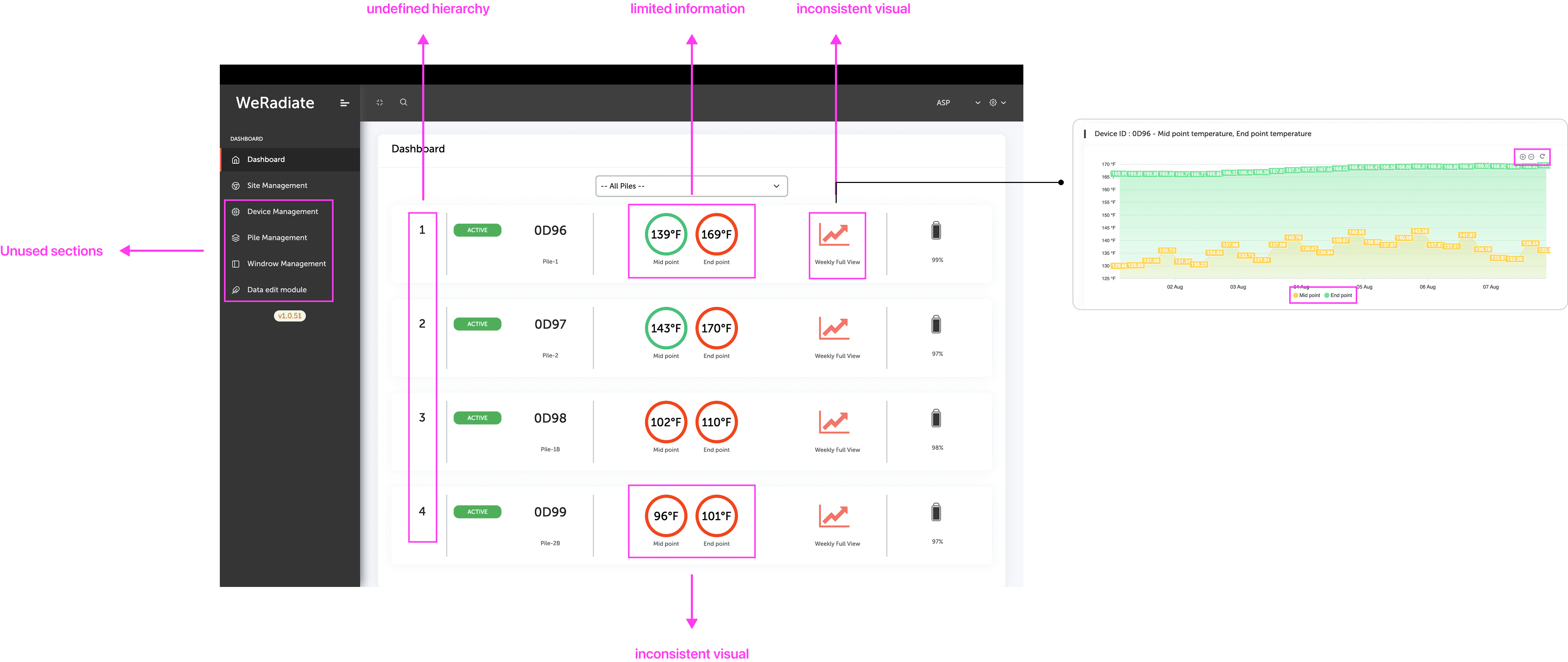The height and width of the screenshot is (662, 1568).
Task: Click the WeRadiate logo text
Action: coord(275,103)
